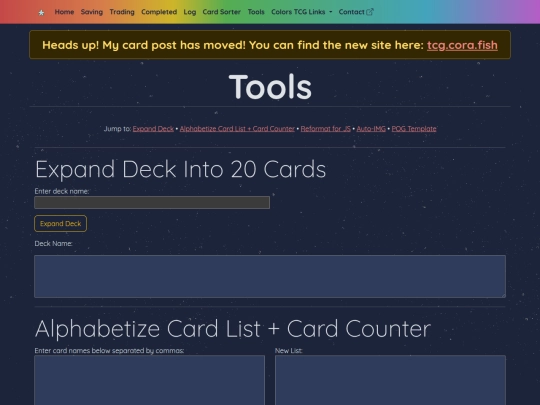Jump to Expand Deck section
Viewport: 540px width, 405px height.
click(153, 129)
